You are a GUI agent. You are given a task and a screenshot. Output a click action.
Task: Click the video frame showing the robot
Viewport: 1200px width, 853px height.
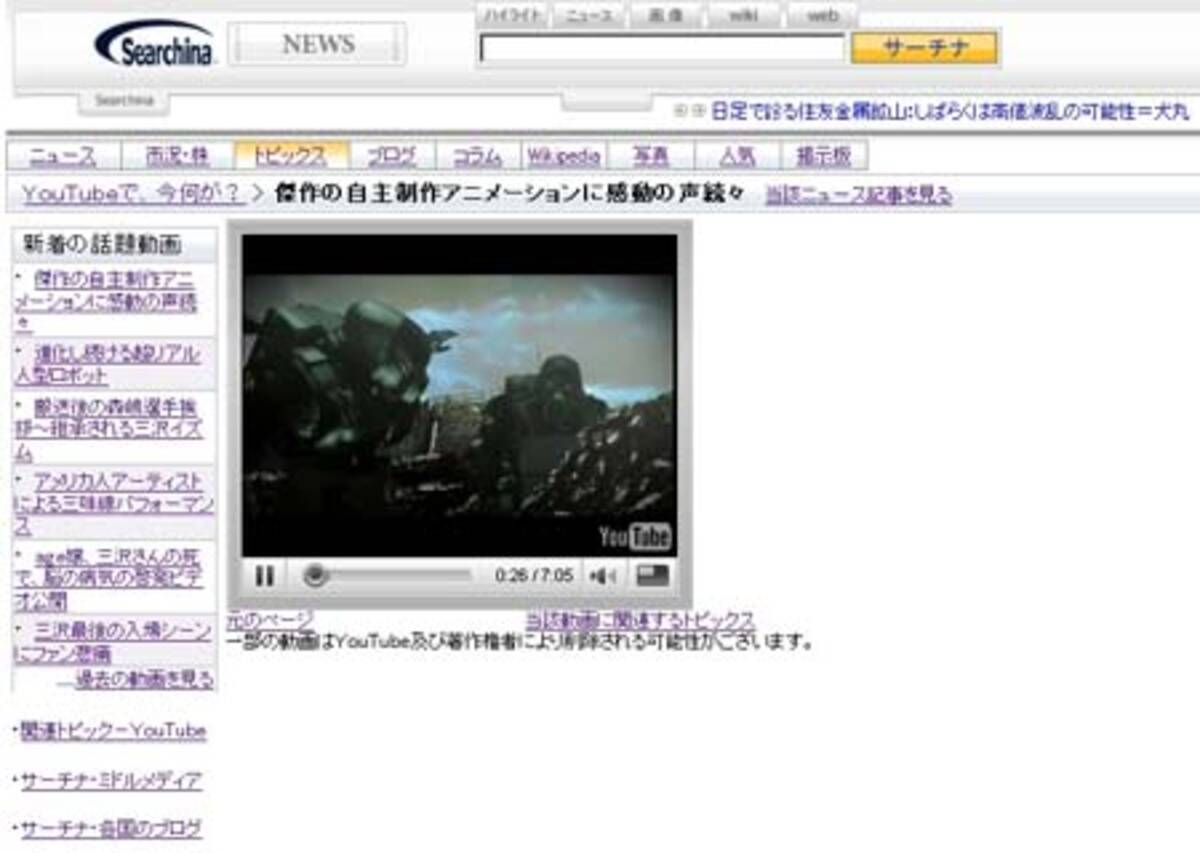coord(459,395)
